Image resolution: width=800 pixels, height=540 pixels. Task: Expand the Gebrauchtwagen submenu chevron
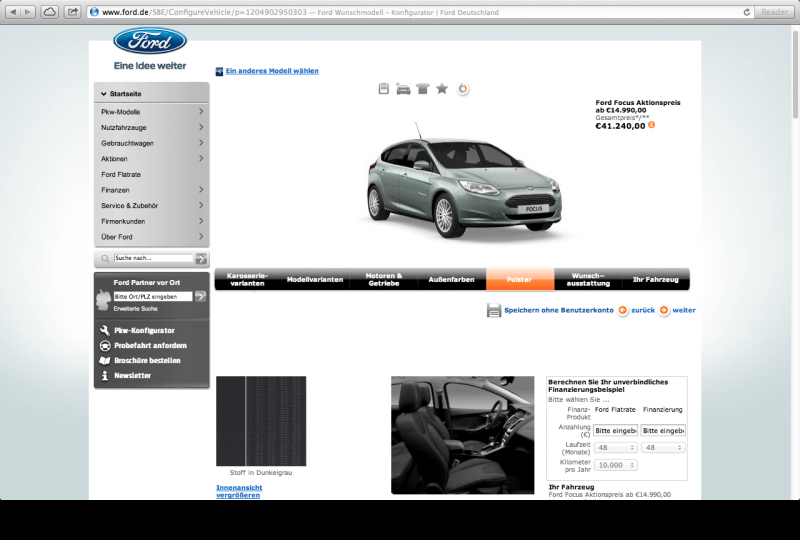[x=201, y=143]
